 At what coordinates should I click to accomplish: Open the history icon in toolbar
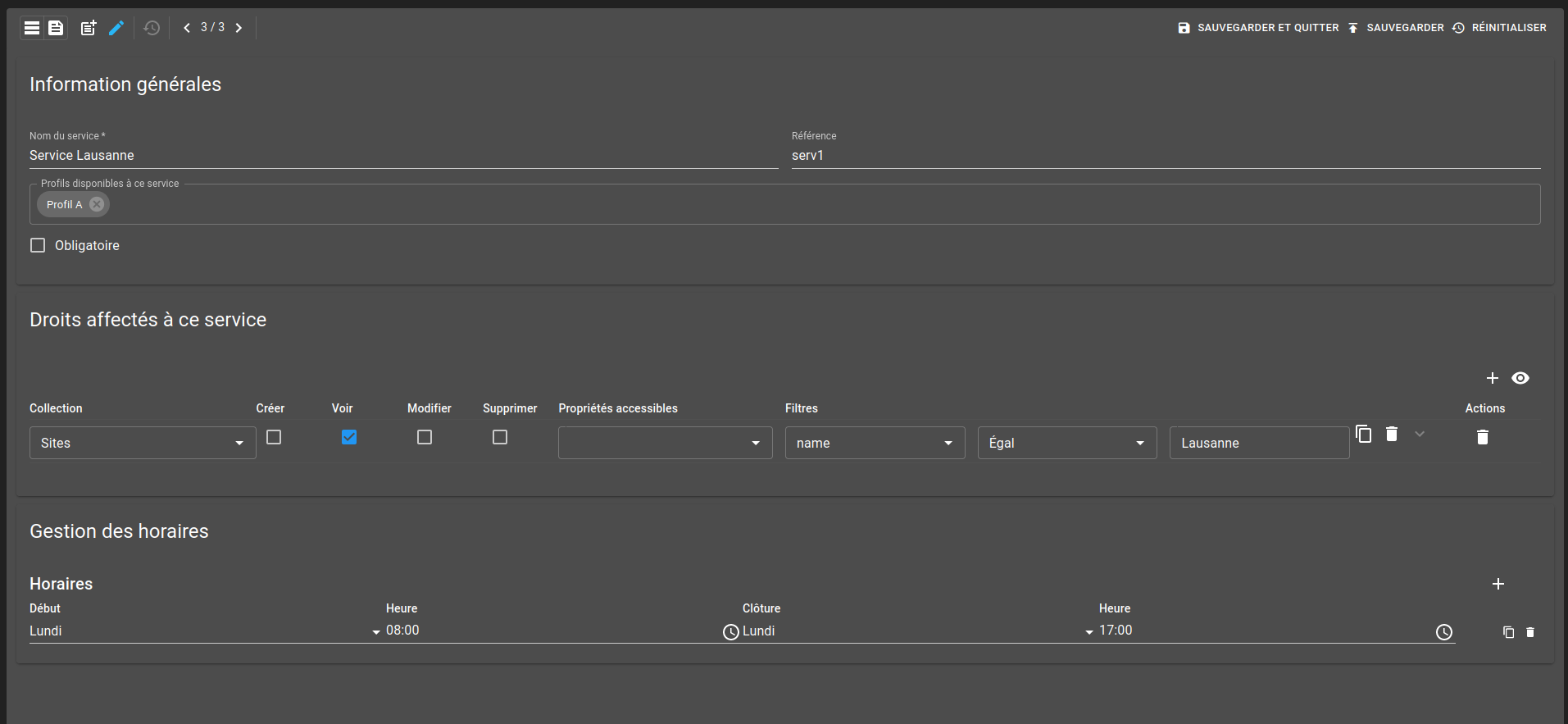pyautogui.click(x=152, y=28)
